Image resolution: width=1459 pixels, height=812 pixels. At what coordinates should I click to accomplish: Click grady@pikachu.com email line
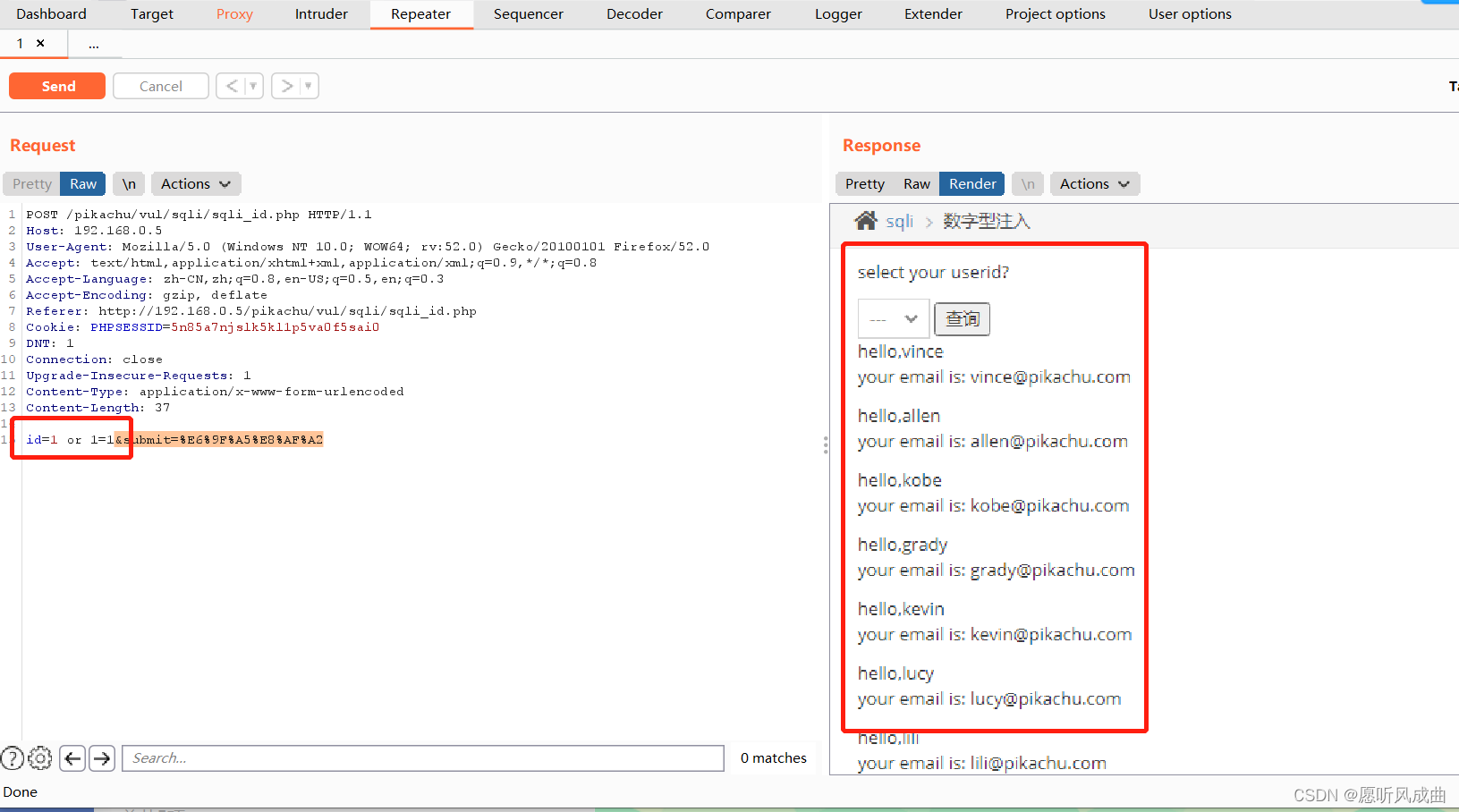pos(997,570)
